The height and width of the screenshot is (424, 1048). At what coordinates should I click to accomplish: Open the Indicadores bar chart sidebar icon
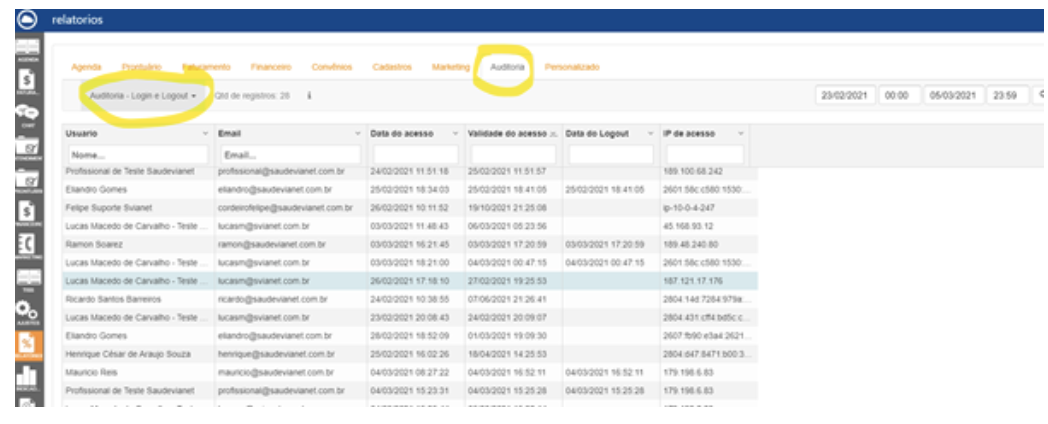tap(28, 378)
